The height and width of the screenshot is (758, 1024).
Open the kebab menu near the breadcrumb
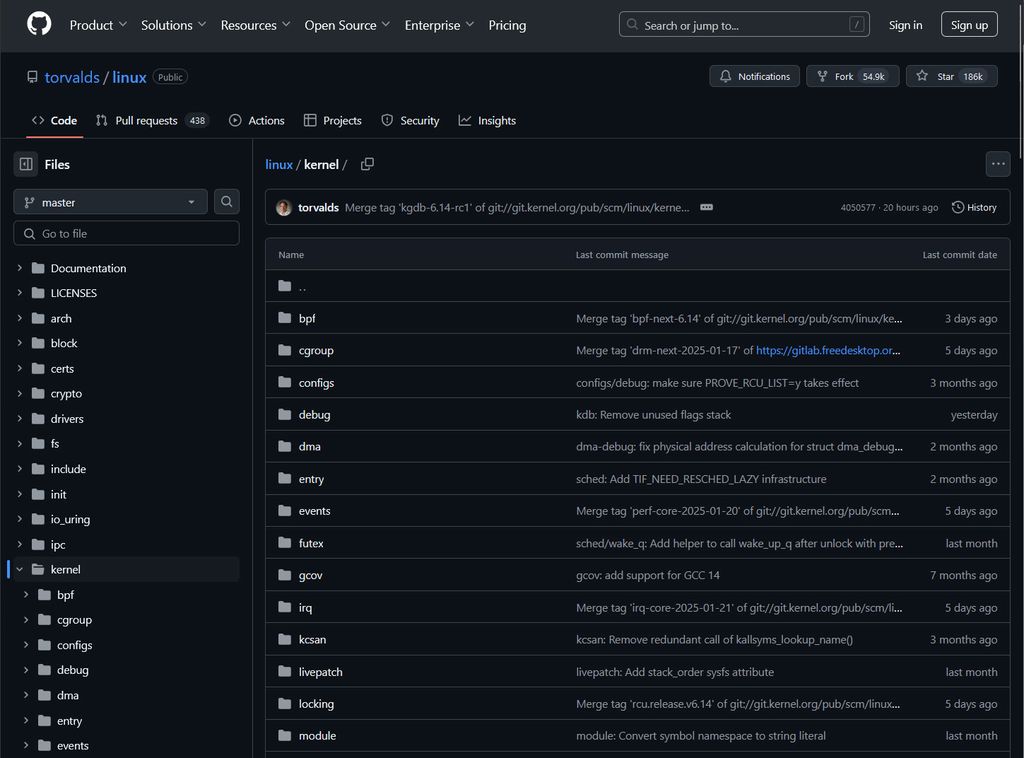click(998, 164)
